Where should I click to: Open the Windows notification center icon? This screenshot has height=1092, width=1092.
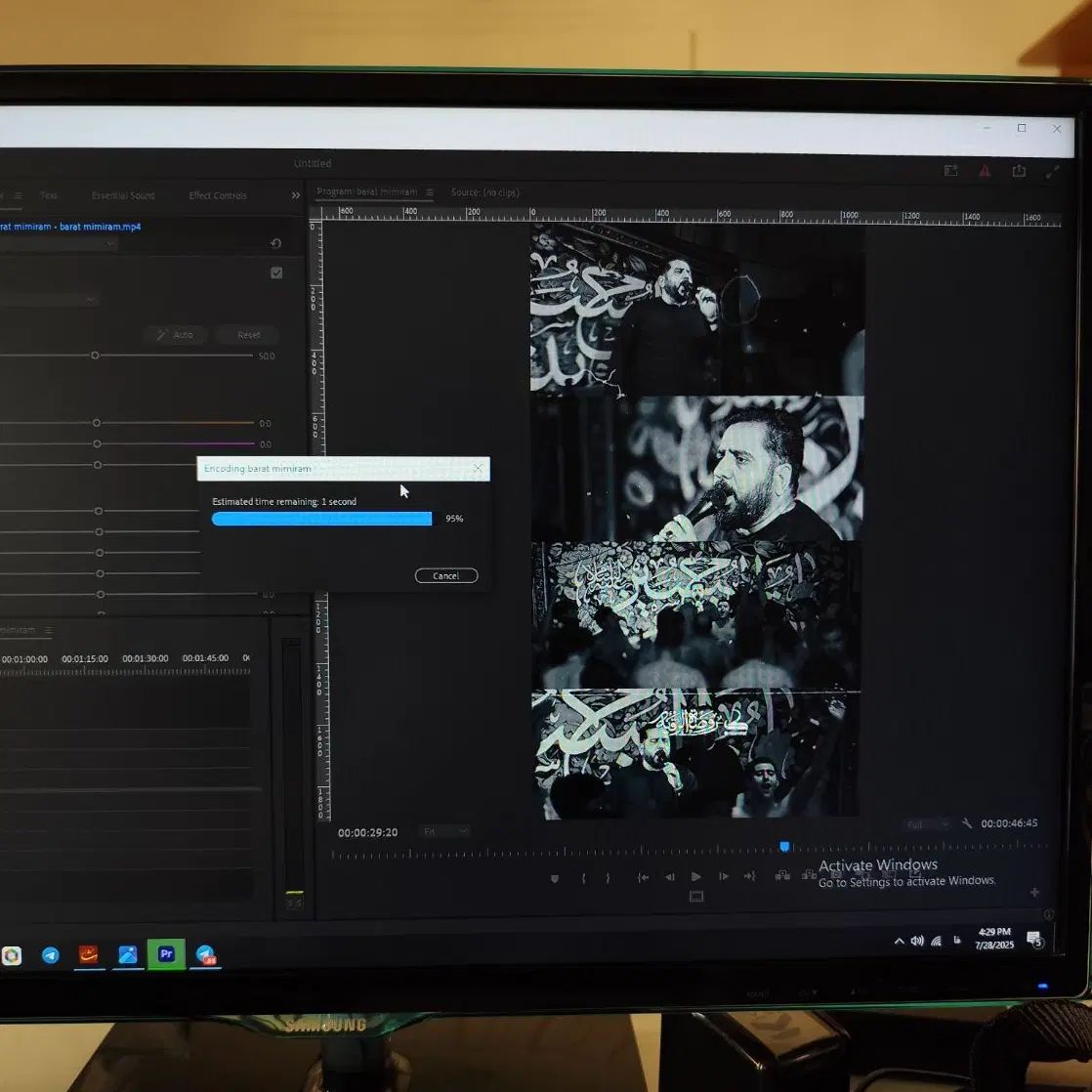pyautogui.click(x=1034, y=939)
